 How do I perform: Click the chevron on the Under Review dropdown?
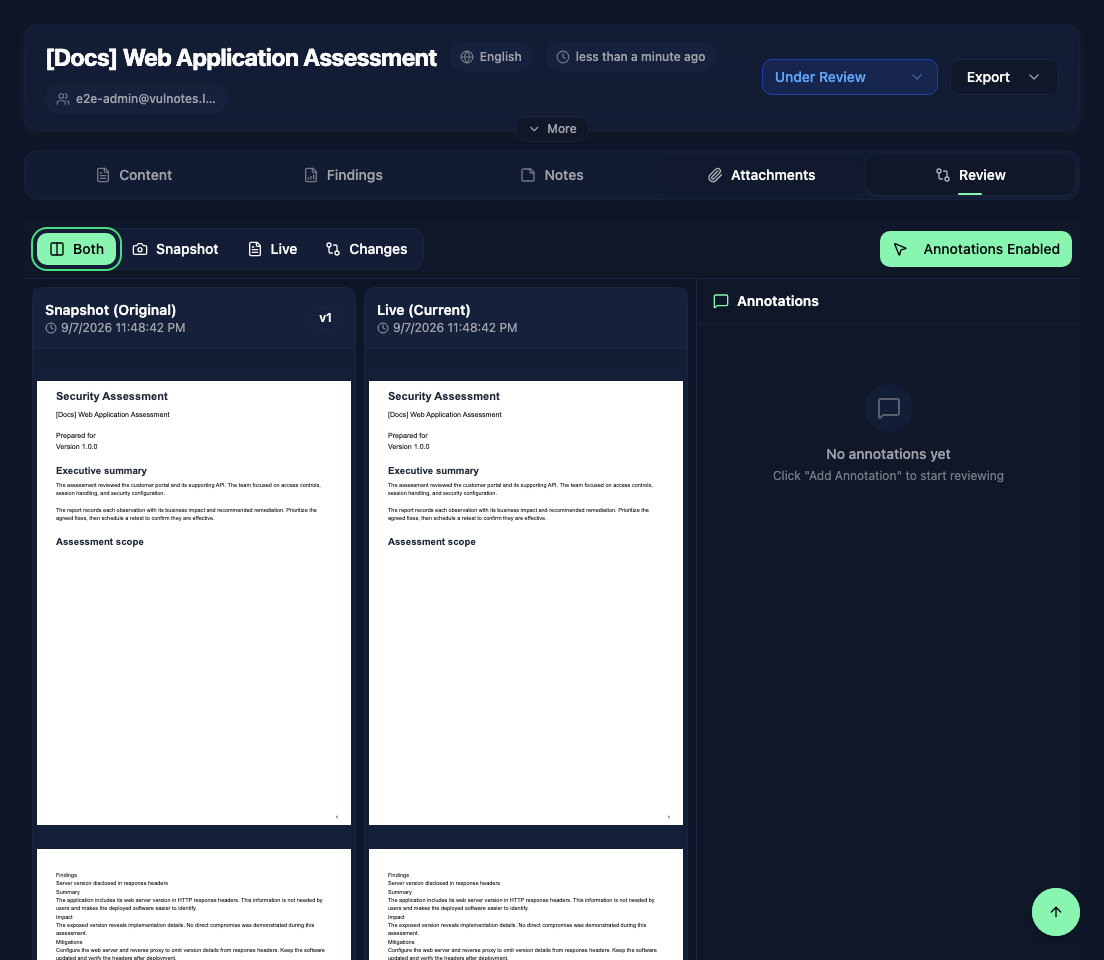pyautogui.click(x=917, y=77)
